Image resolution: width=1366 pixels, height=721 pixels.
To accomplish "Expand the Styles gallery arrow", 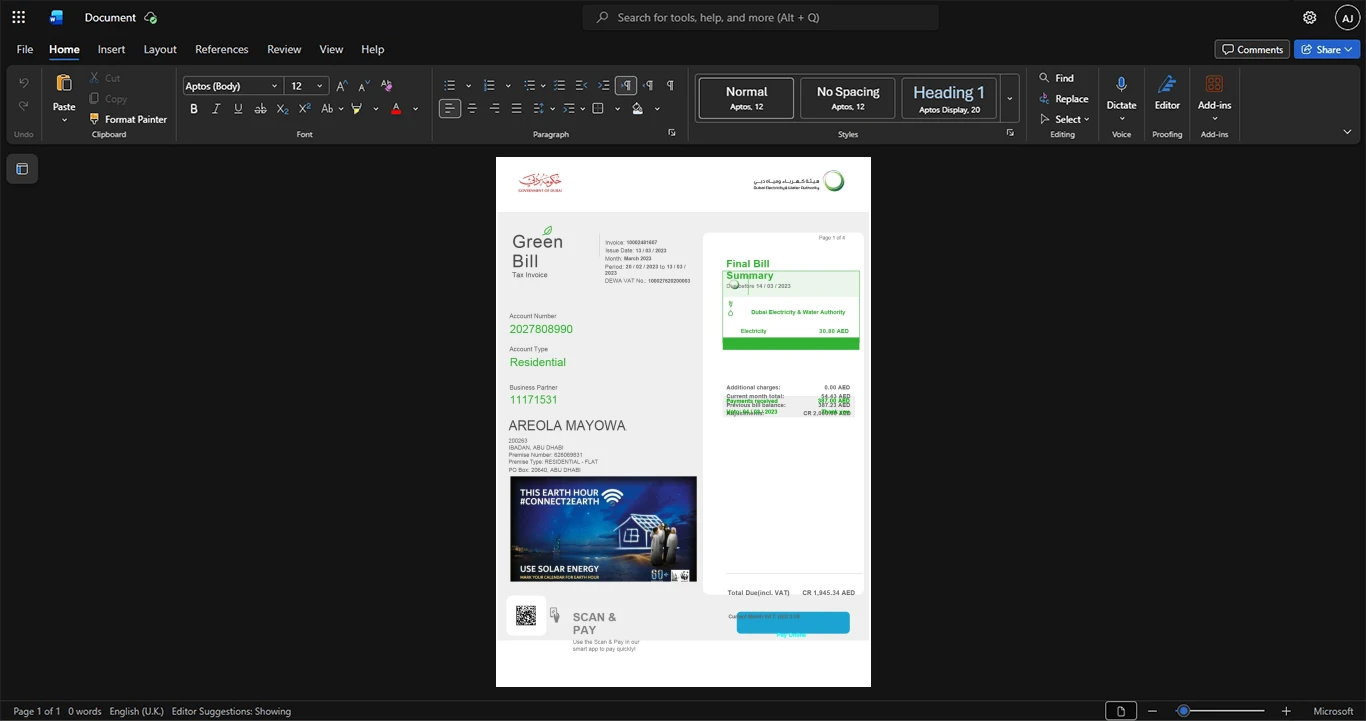I will pyautogui.click(x=1010, y=98).
